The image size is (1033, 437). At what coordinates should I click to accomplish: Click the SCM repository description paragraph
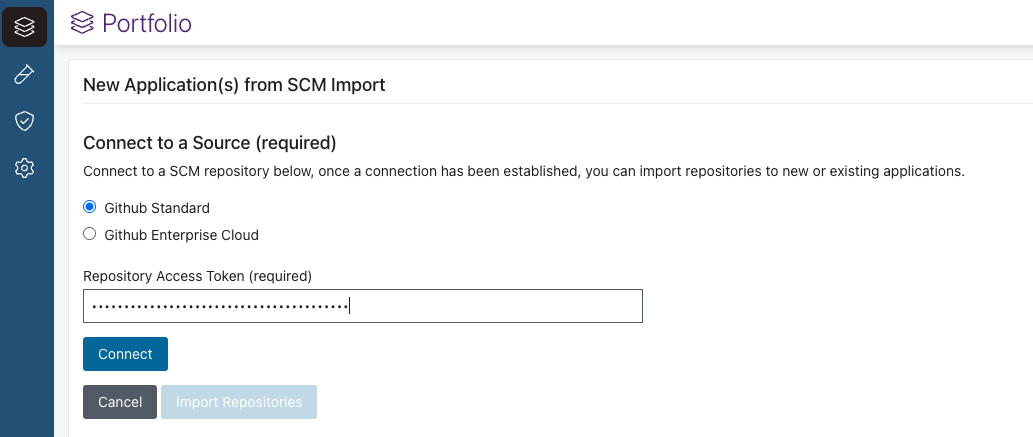click(x=523, y=171)
